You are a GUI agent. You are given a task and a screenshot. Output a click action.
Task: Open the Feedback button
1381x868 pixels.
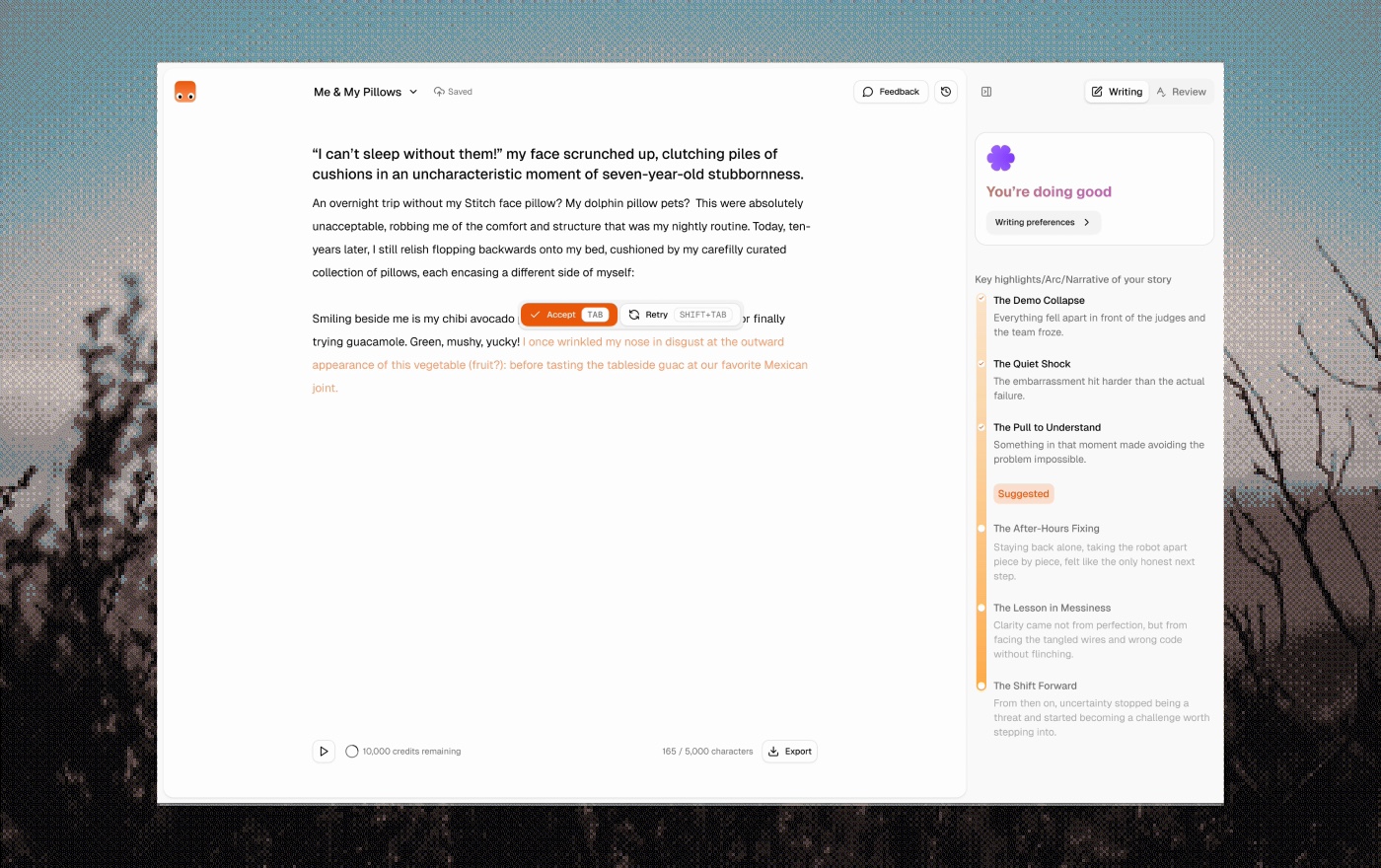pyautogui.click(x=891, y=92)
